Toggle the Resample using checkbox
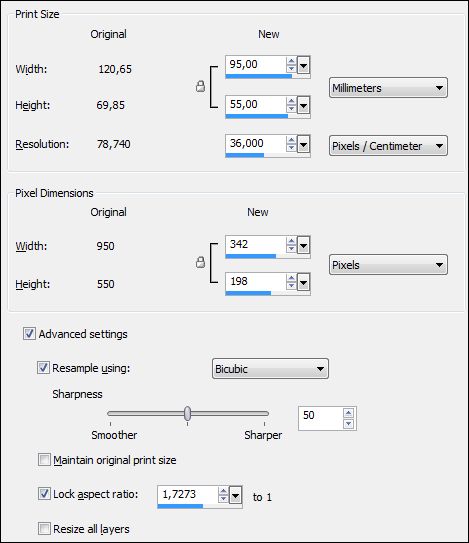 [x=43, y=368]
